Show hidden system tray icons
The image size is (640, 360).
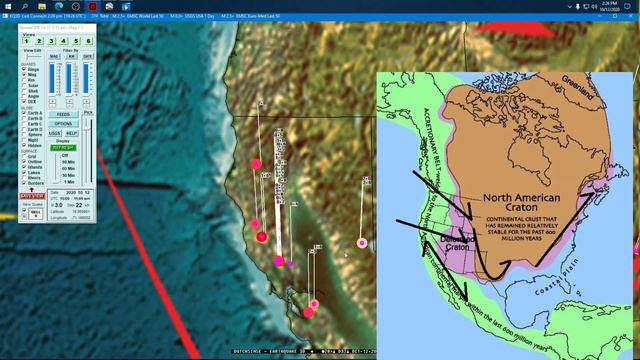click(569, 7)
